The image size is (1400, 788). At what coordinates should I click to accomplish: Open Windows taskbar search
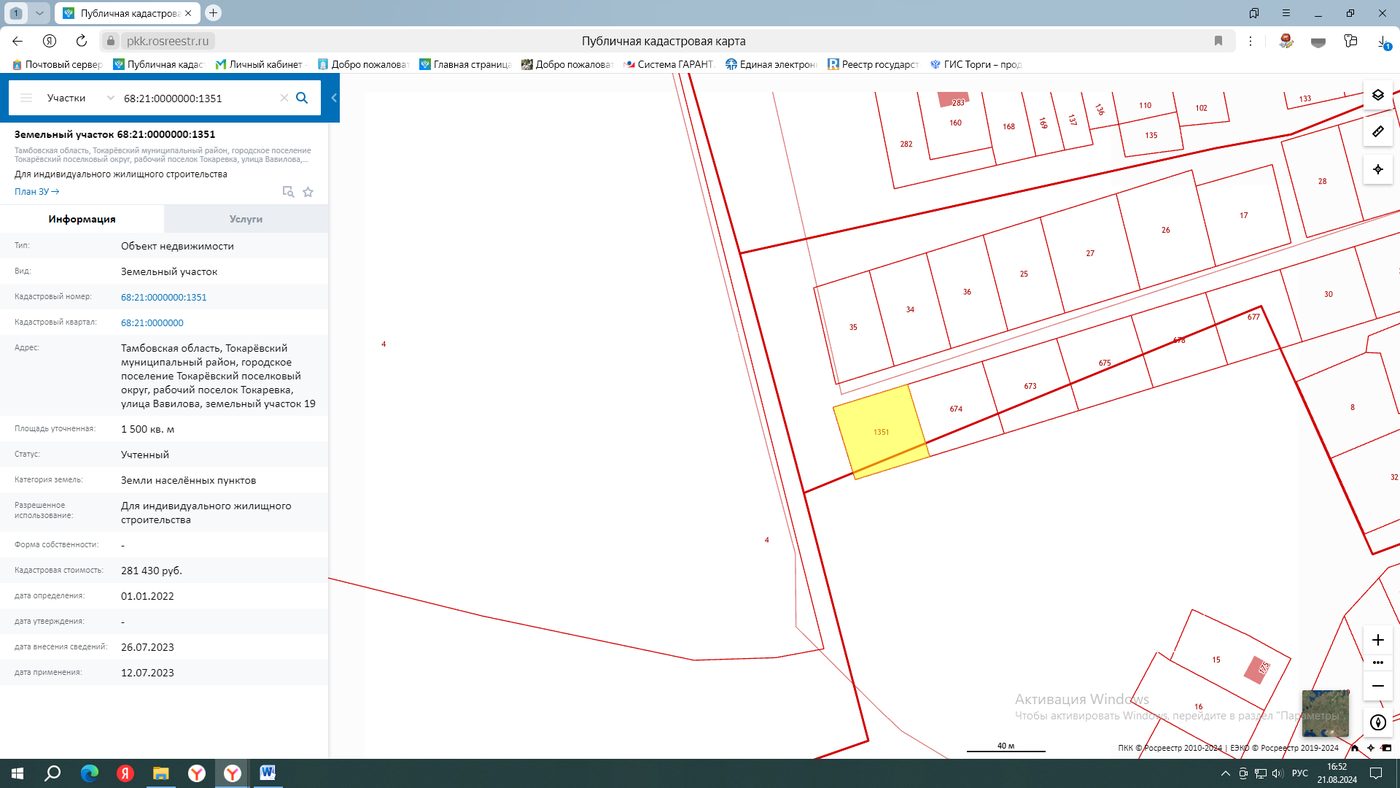pos(53,773)
